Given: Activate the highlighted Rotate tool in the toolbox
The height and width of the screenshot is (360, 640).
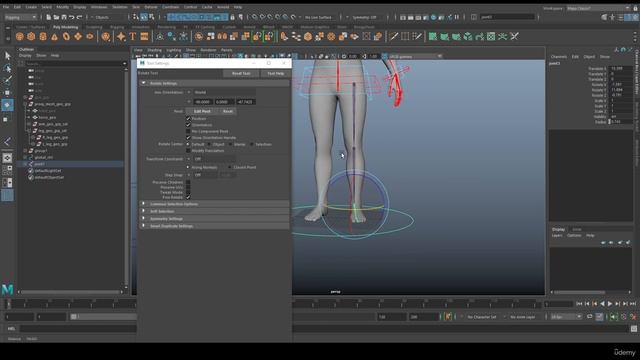Looking at the screenshot, I should coord(7,105).
